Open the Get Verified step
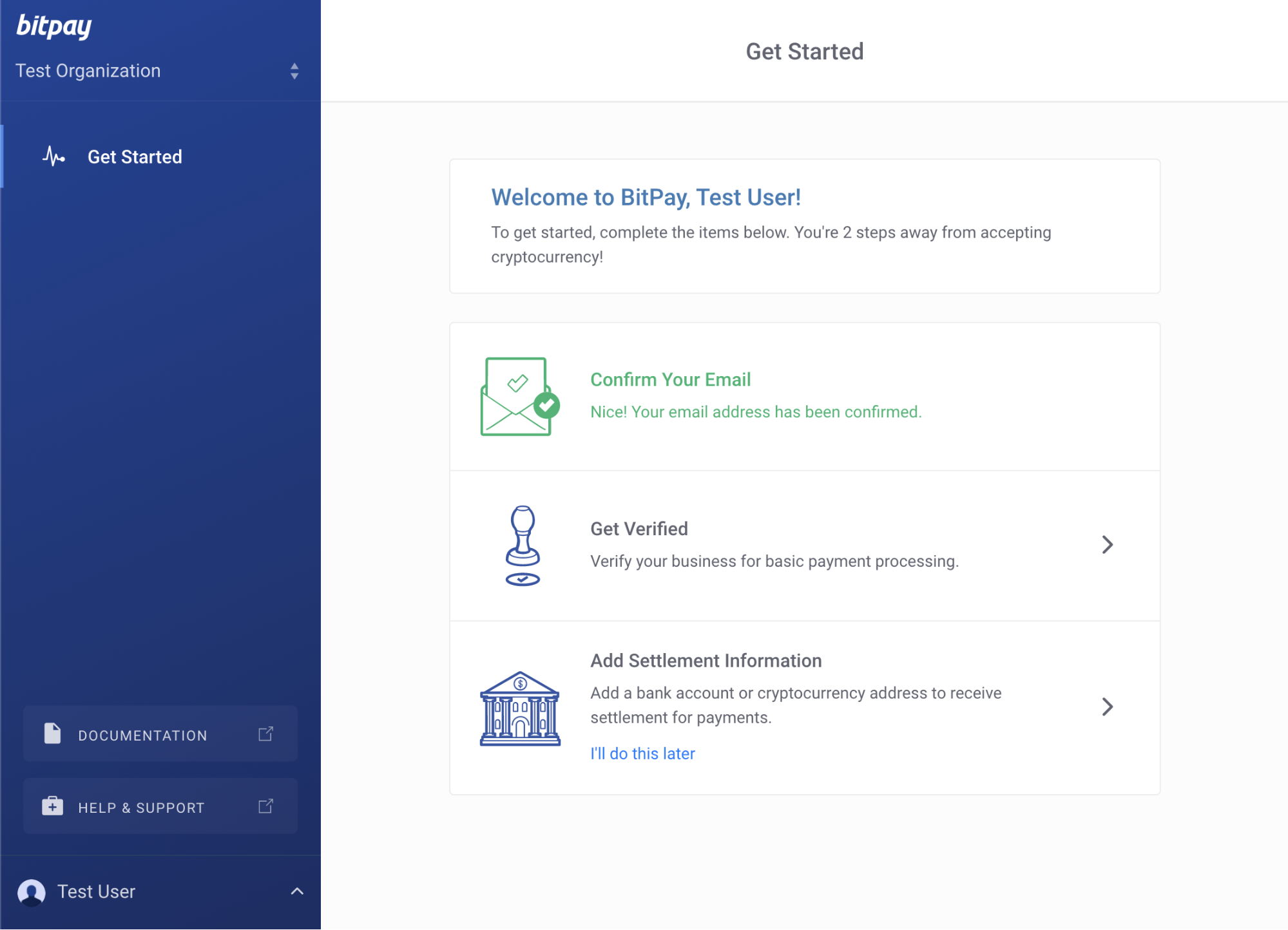Viewport: 1288px width, 930px height. click(805, 546)
